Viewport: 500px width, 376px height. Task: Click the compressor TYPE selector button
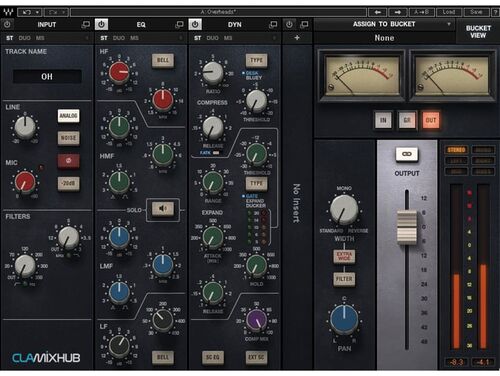point(256,60)
